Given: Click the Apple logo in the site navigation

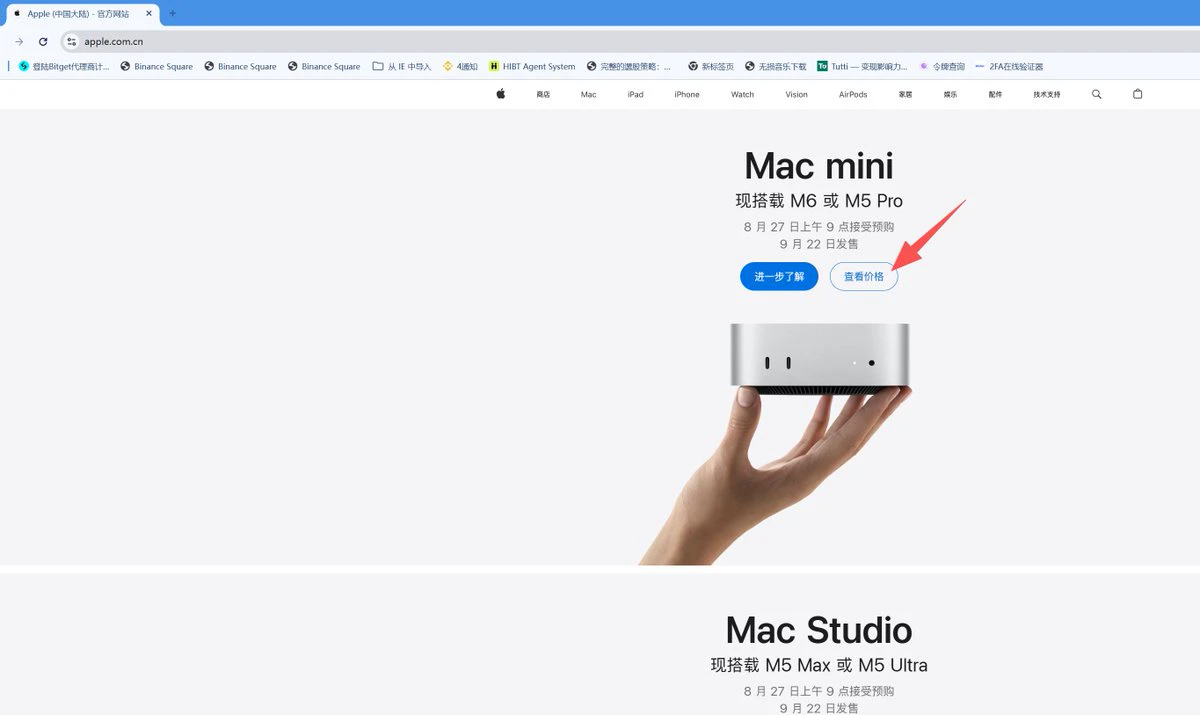Looking at the screenshot, I should tap(501, 94).
